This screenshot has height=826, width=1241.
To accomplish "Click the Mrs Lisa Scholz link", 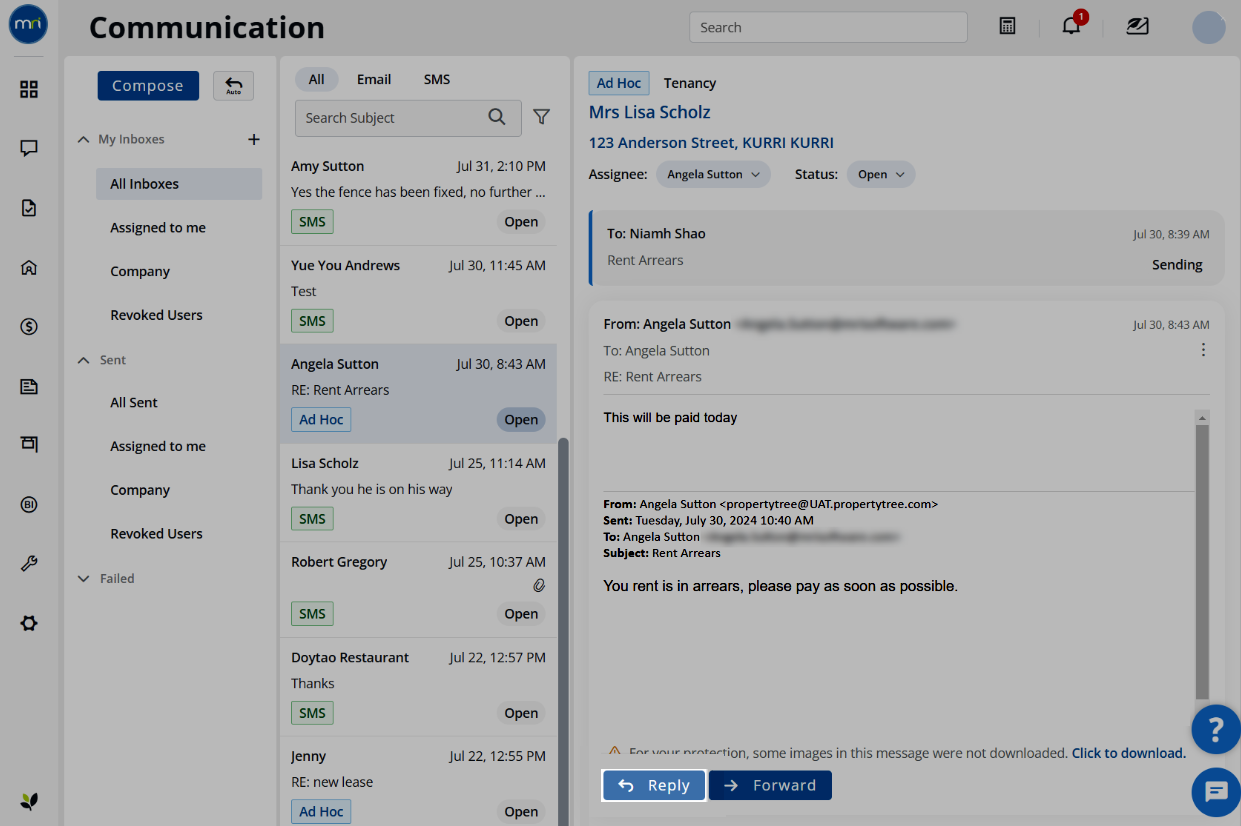I will pos(650,112).
